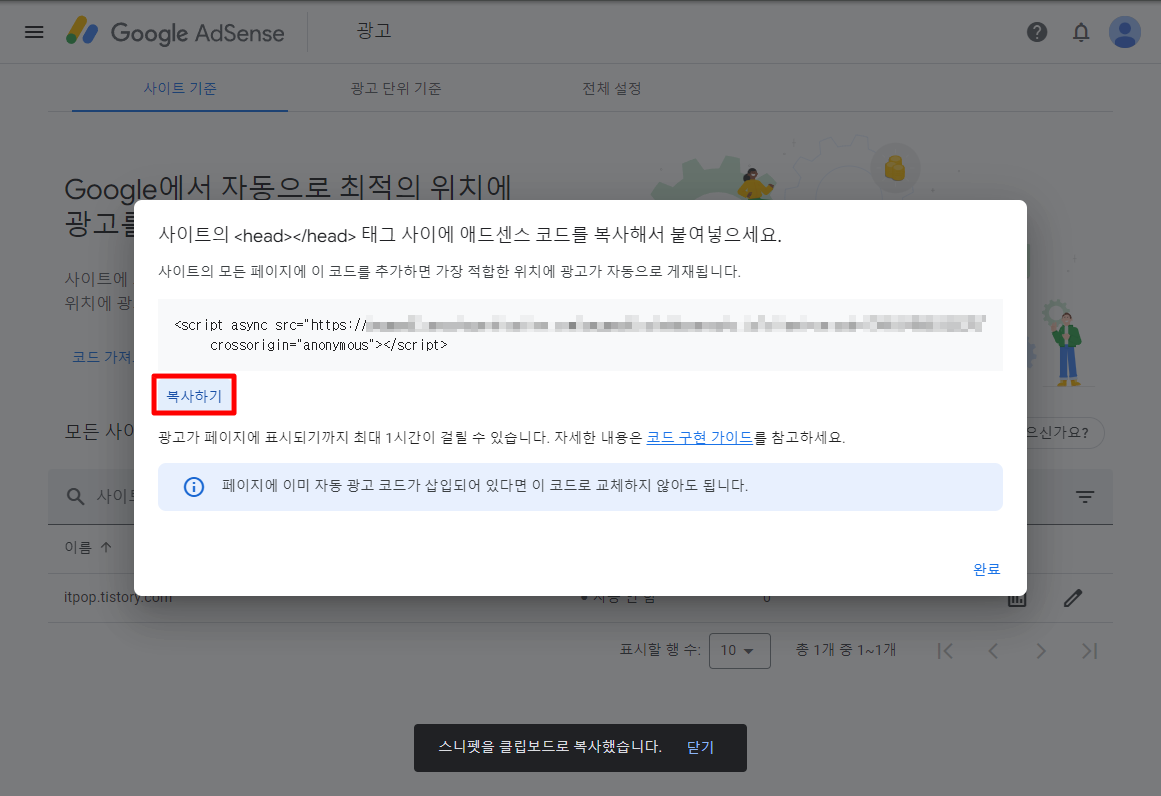This screenshot has height=796, width=1161.
Task: Select the 사이트 기준 tab
Action: pyautogui.click(x=180, y=88)
